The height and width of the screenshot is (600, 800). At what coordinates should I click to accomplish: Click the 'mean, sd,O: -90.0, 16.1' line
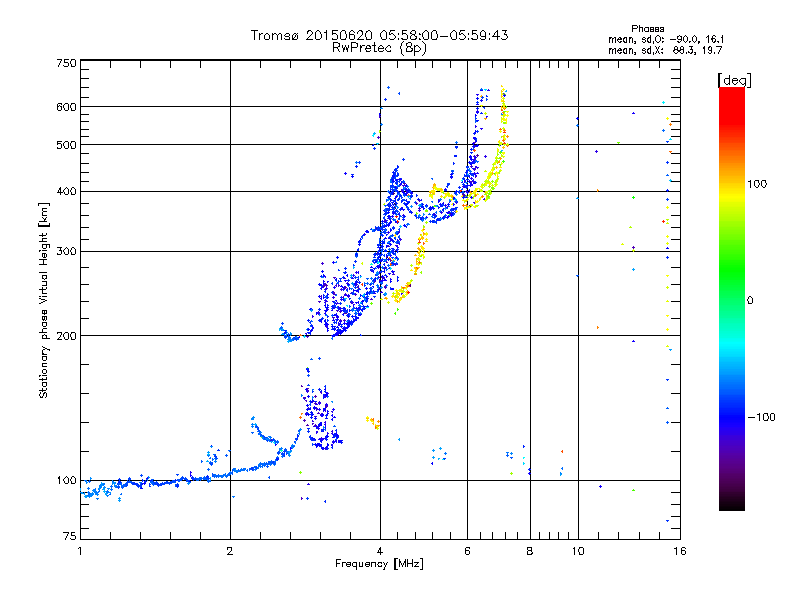(x=666, y=39)
